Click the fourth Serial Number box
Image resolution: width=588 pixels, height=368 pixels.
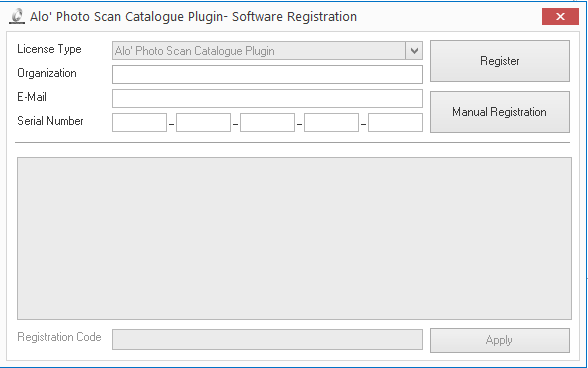coord(331,123)
